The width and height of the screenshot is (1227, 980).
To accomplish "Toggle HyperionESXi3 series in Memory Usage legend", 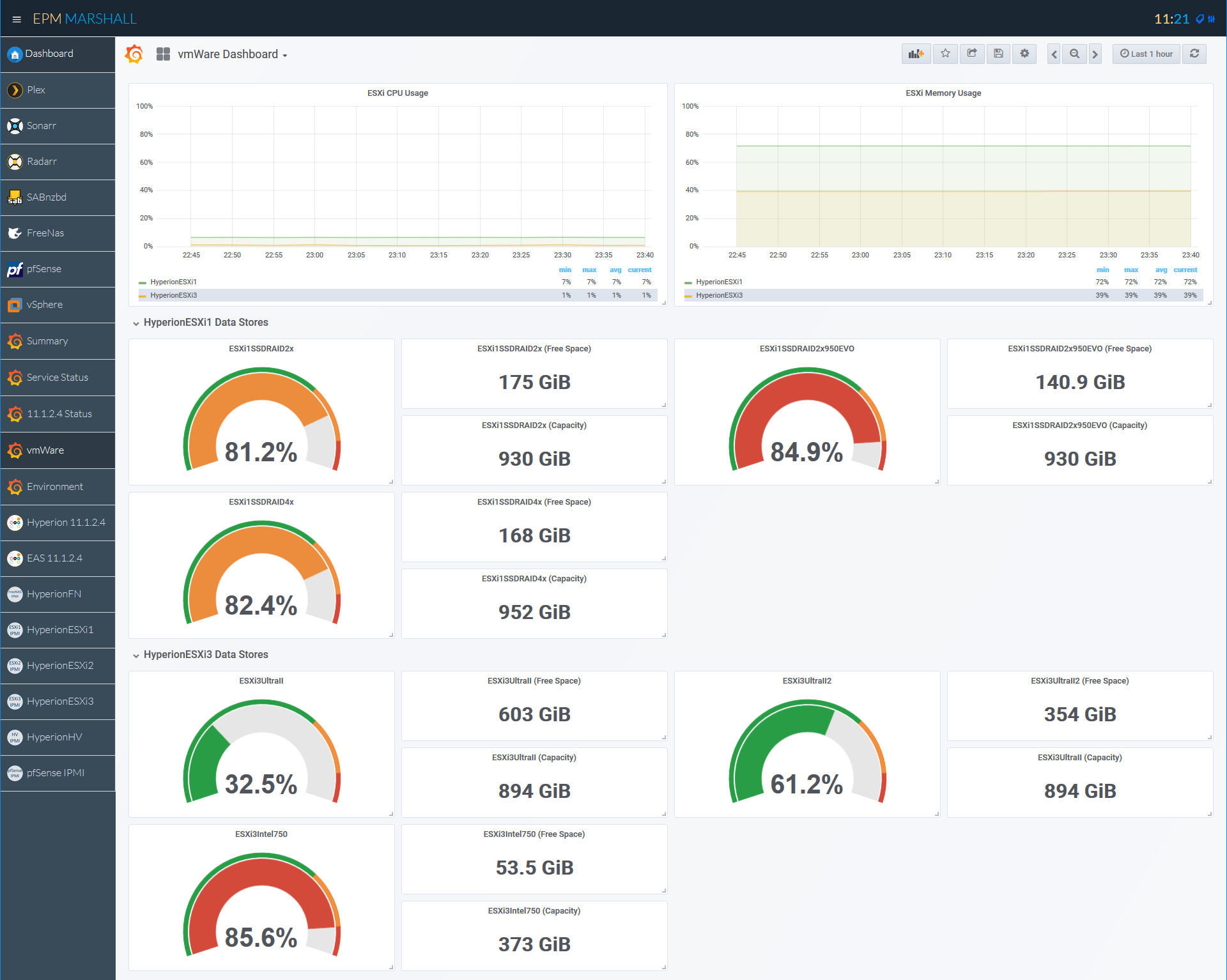I will pyautogui.click(x=719, y=295).
